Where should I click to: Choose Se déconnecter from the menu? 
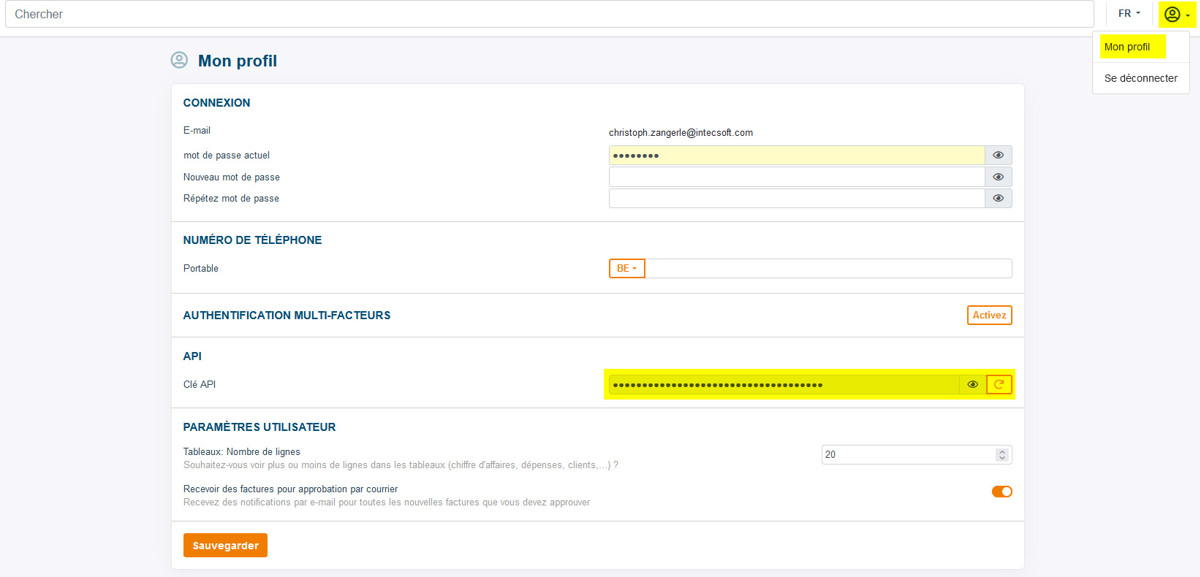point(1141,78)
